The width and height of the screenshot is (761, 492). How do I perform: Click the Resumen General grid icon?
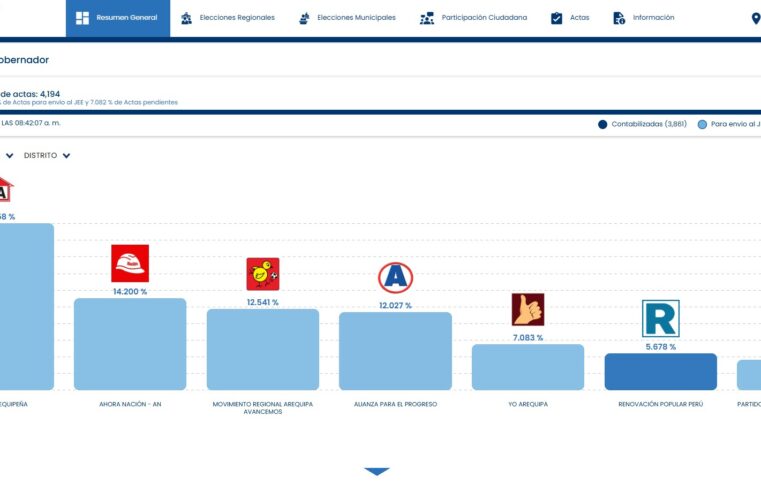coord(83,18)
